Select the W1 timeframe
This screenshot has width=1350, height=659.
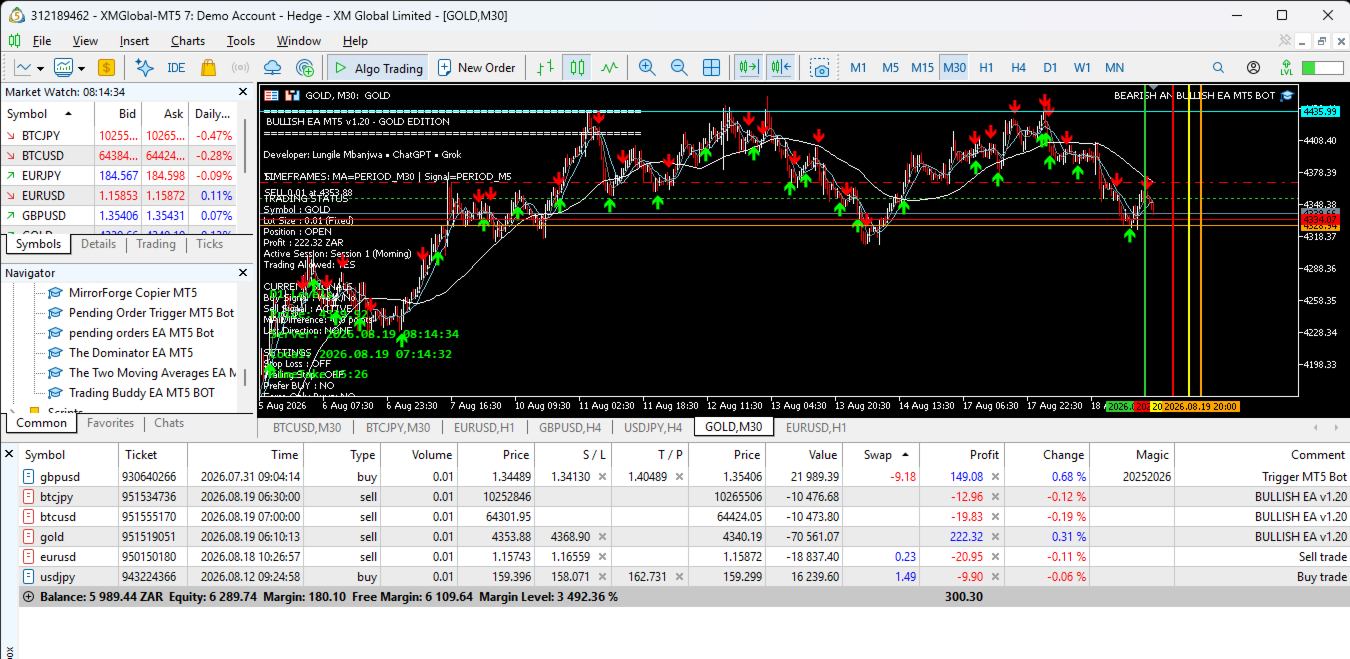pos(1082,68)
